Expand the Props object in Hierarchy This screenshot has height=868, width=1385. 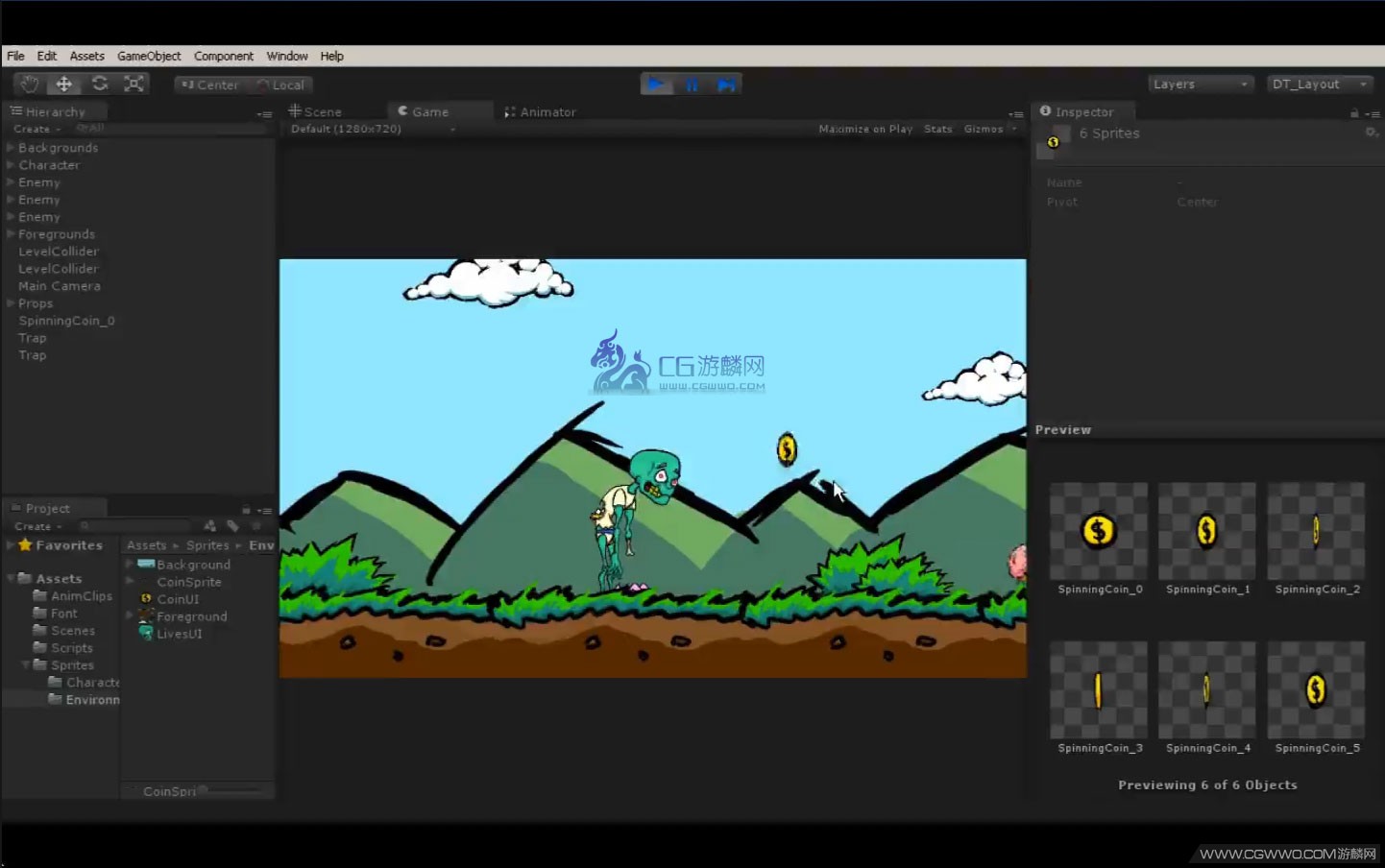click(11, 303)
